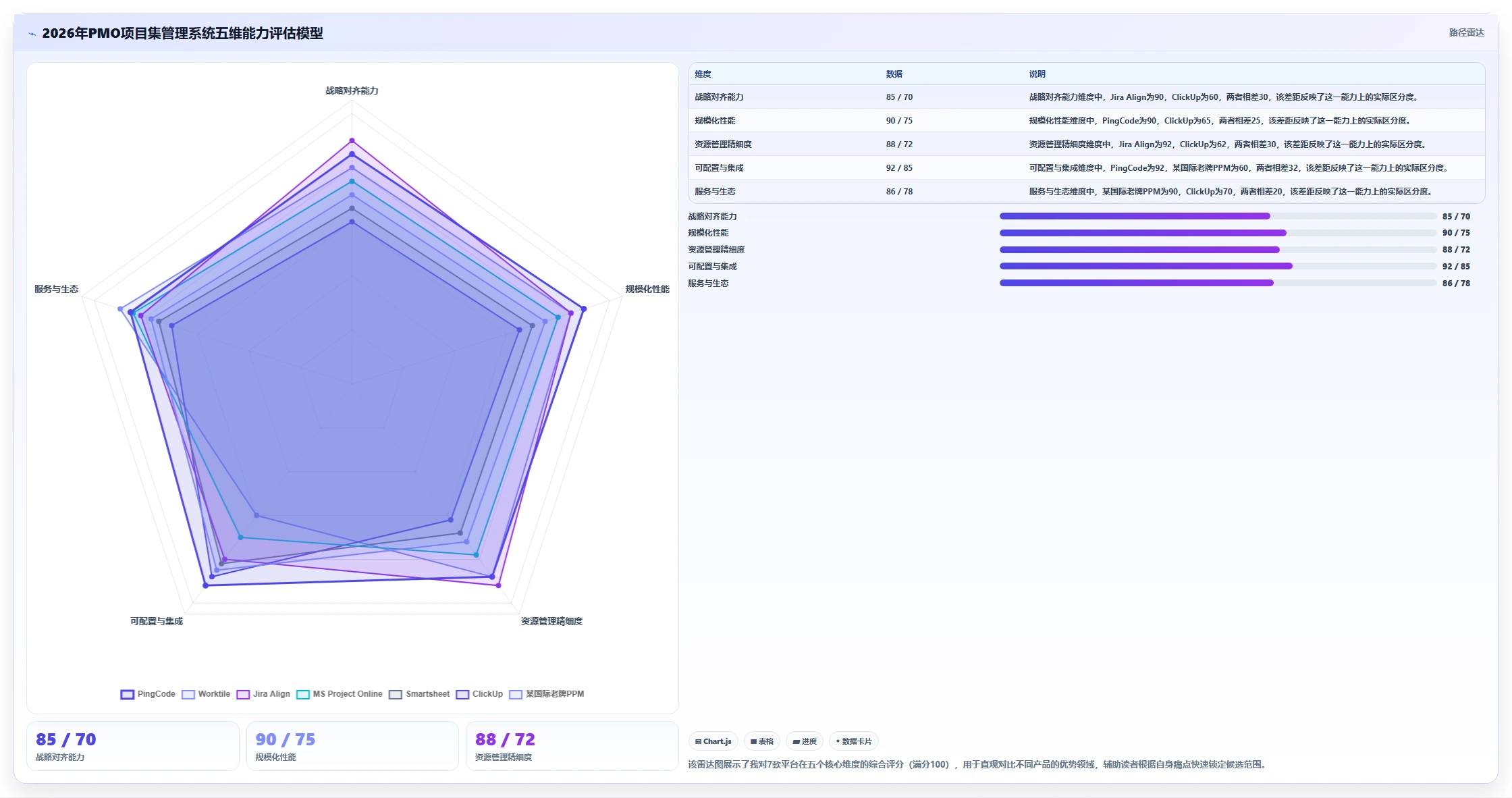Click the 资源管理精细度 radar axis label

click(551, 621)
